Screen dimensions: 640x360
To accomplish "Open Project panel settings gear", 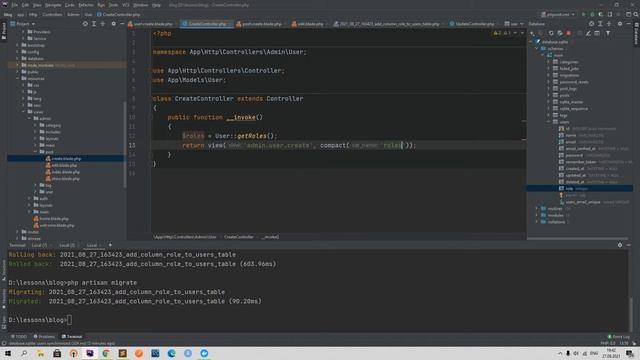I will 113,24.
